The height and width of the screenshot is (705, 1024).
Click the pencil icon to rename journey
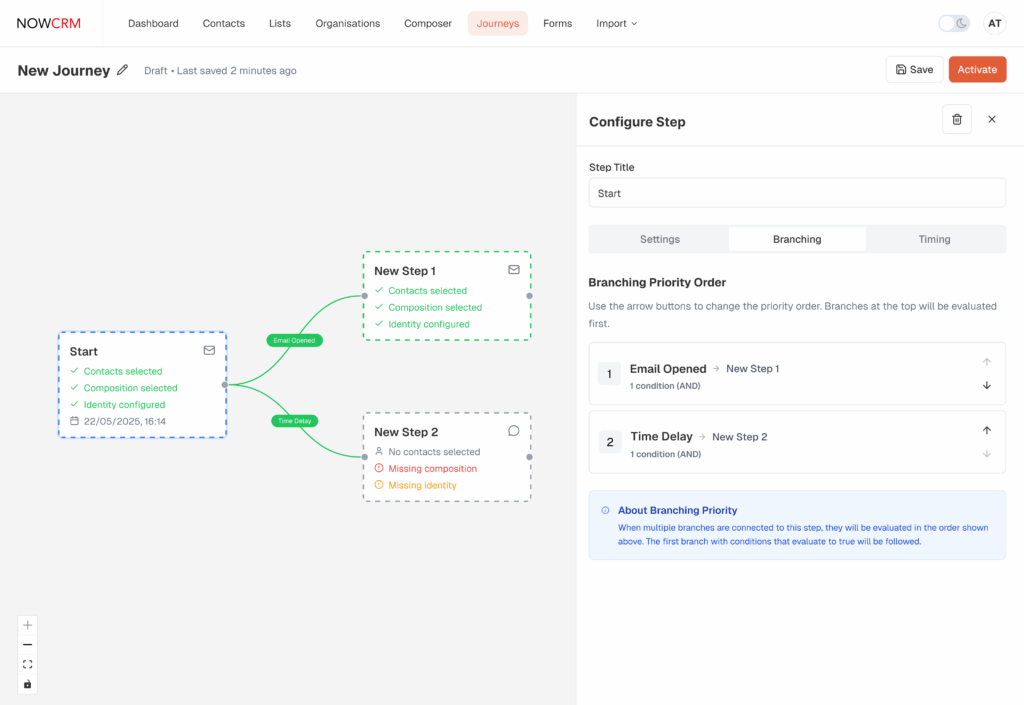point(123,70)
